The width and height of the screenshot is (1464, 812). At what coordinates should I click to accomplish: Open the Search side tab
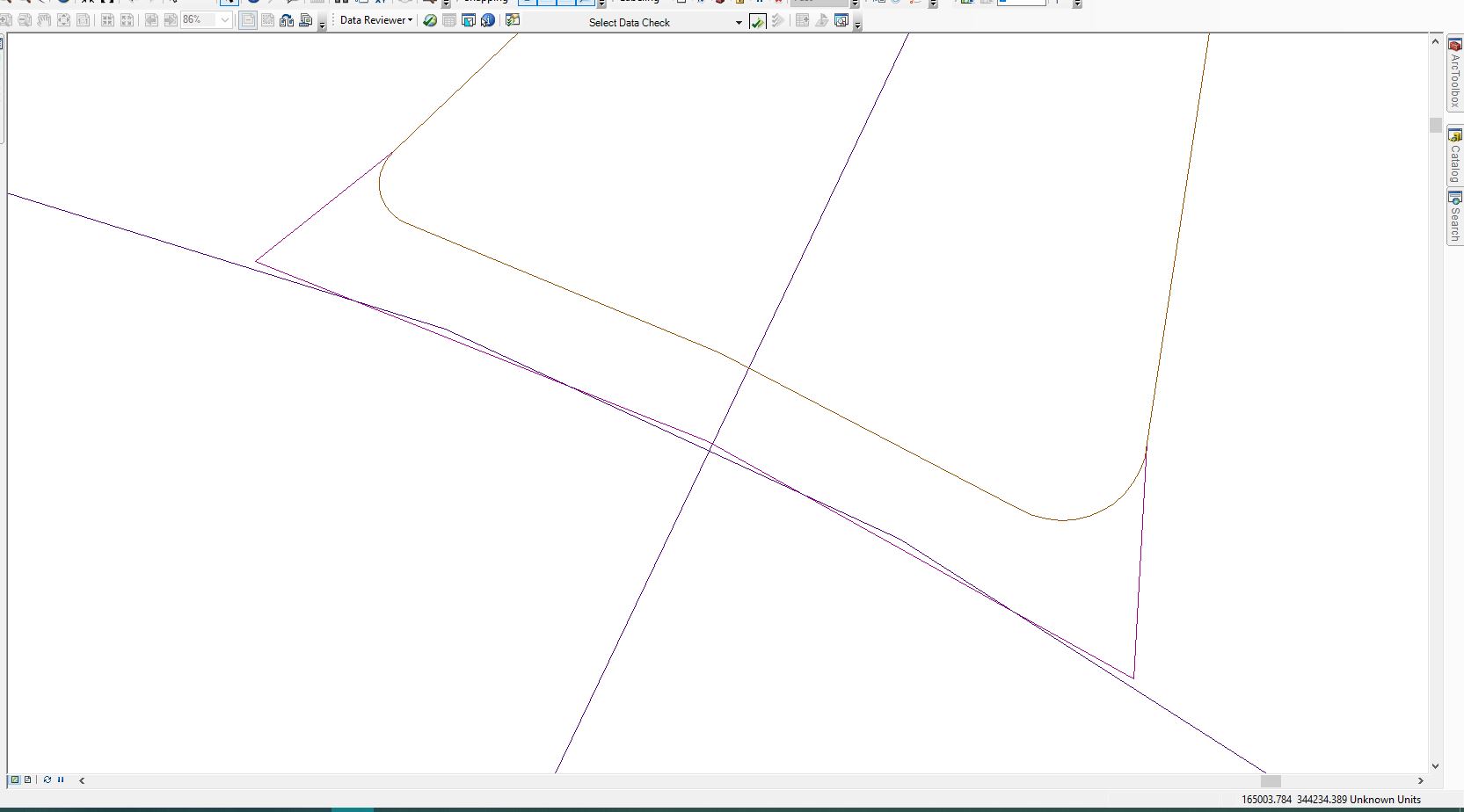click(1455, 217)
